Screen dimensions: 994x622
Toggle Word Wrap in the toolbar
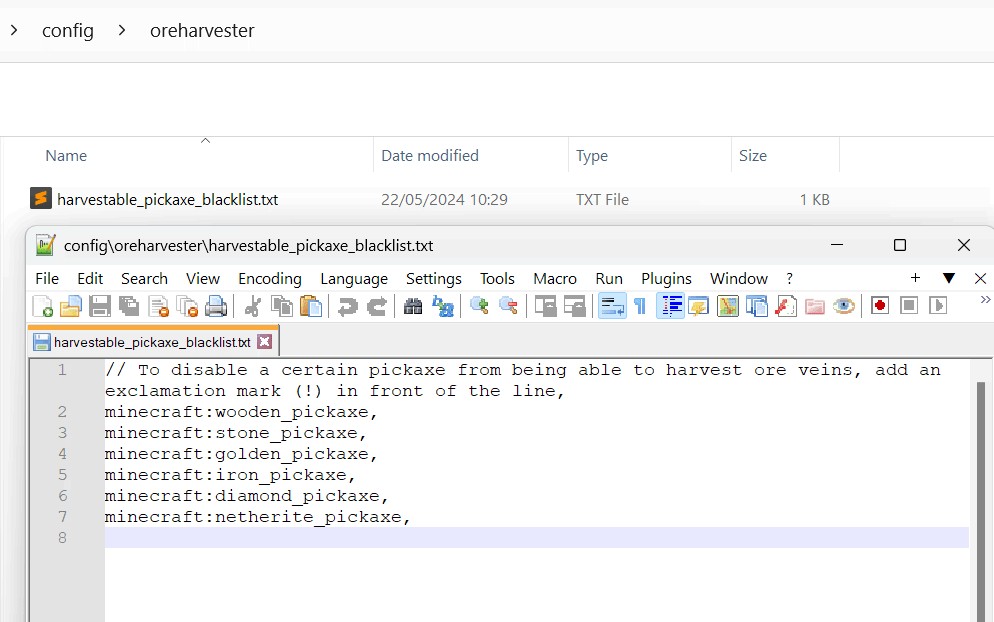(x=612, y=306)
